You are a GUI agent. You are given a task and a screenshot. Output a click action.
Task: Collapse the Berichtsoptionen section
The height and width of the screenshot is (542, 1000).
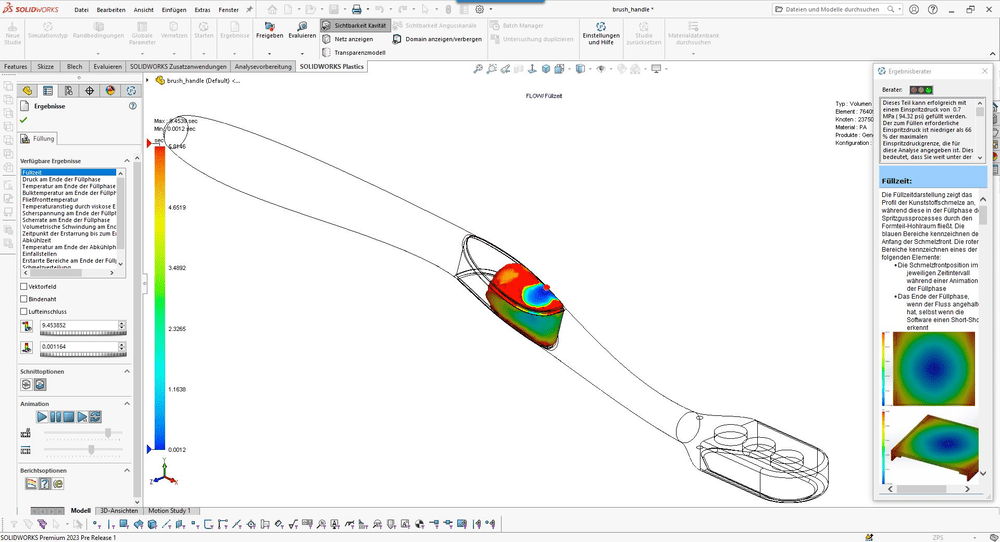pos(126,471)
